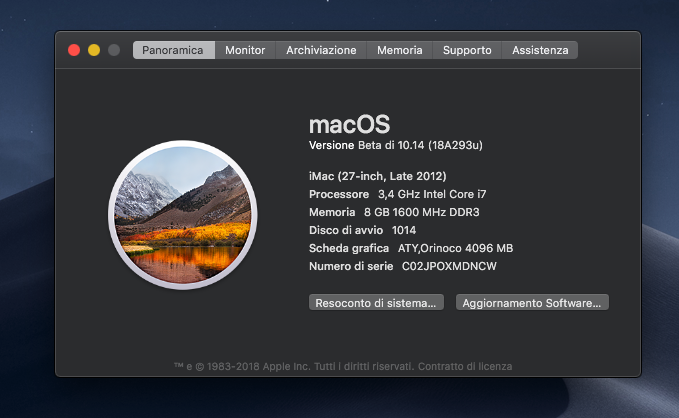Screen dimensions: 679x418
Task: Click startup disk value 1014
Action: [x=404, y=230]
